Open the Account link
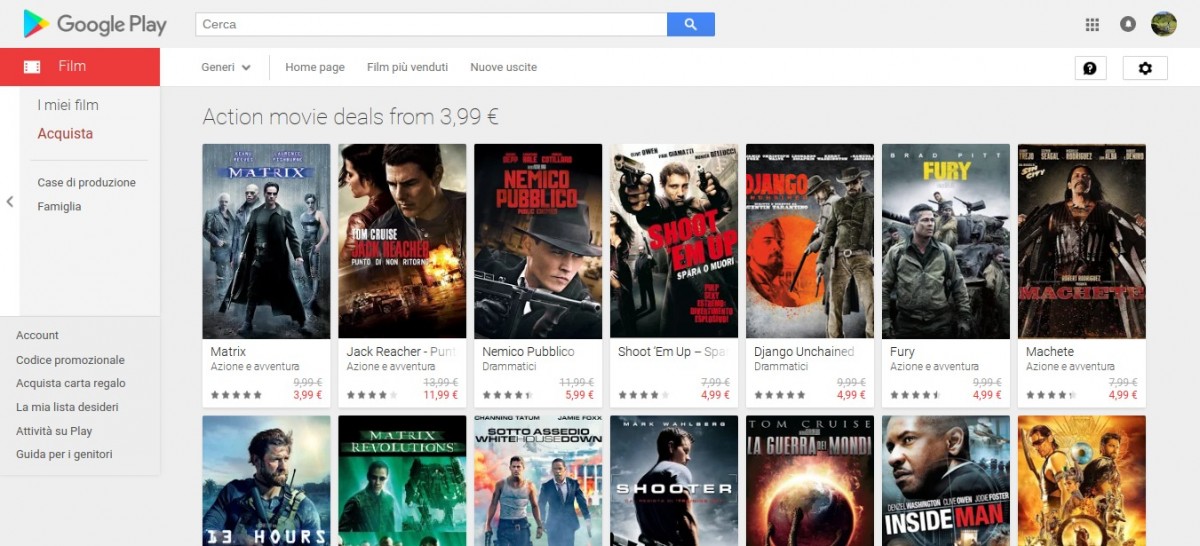1200x546 pixels. (37, 335)
